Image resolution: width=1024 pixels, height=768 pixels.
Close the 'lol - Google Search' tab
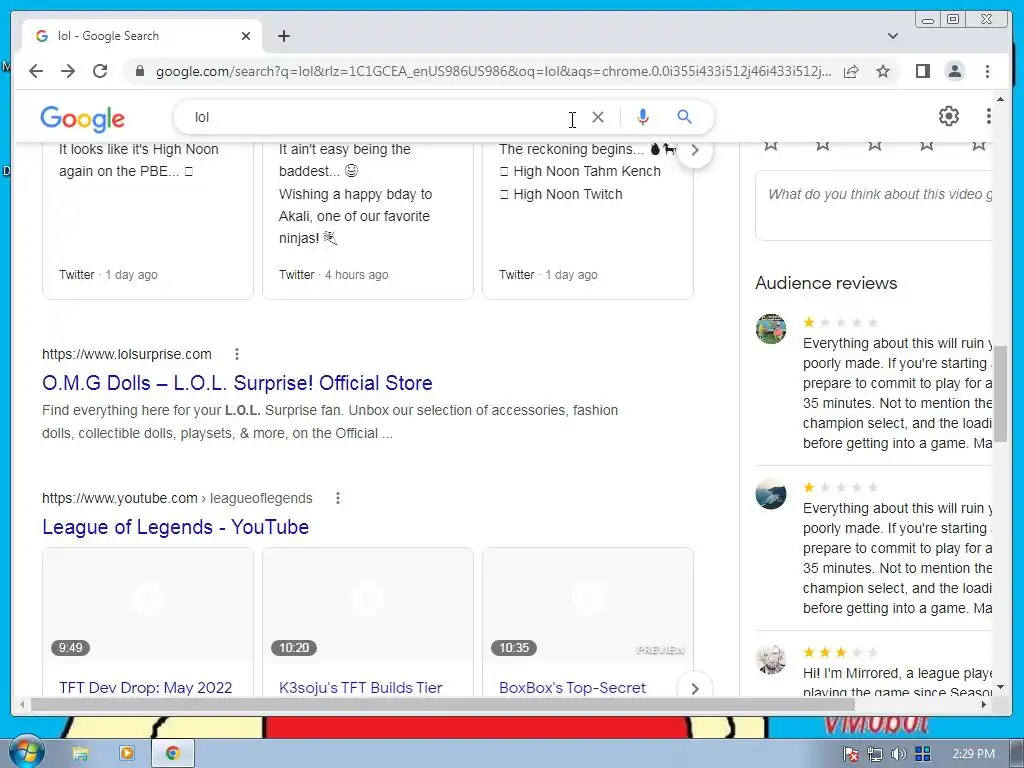246,36
